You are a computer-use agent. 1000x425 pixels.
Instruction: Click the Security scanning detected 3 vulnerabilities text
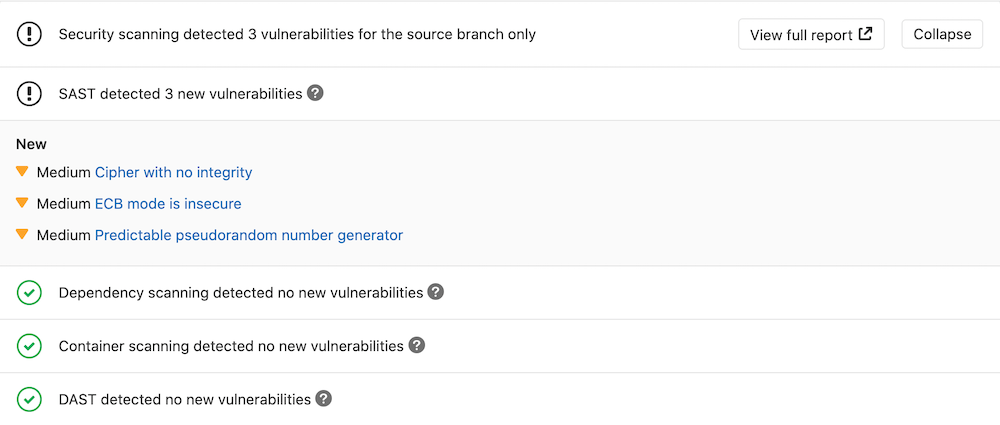[297, 34]
